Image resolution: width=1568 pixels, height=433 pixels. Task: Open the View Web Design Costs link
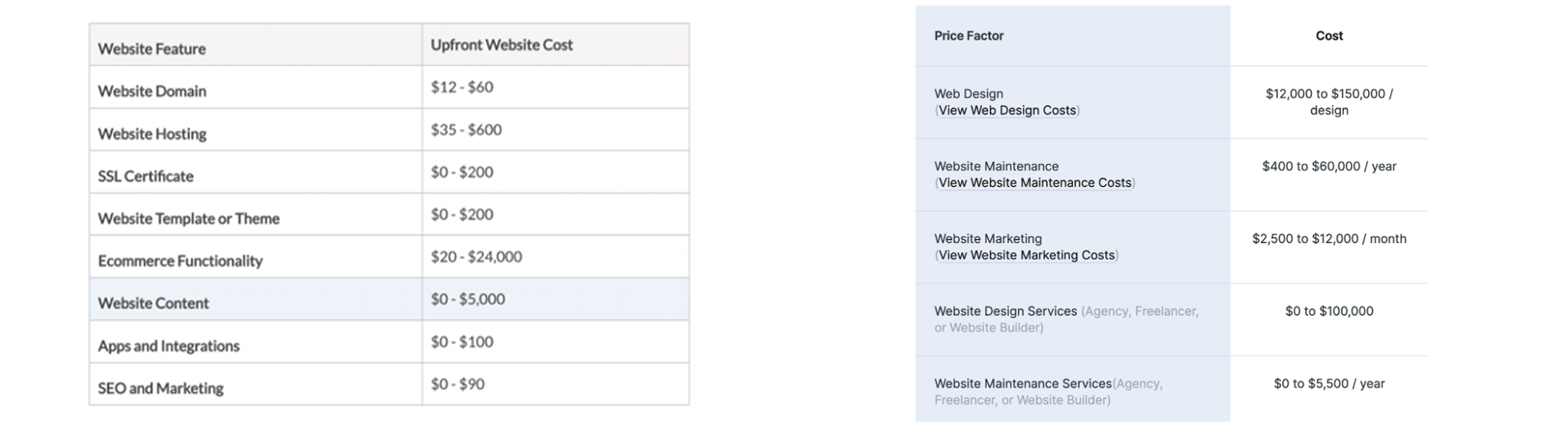click(1007, 110)
